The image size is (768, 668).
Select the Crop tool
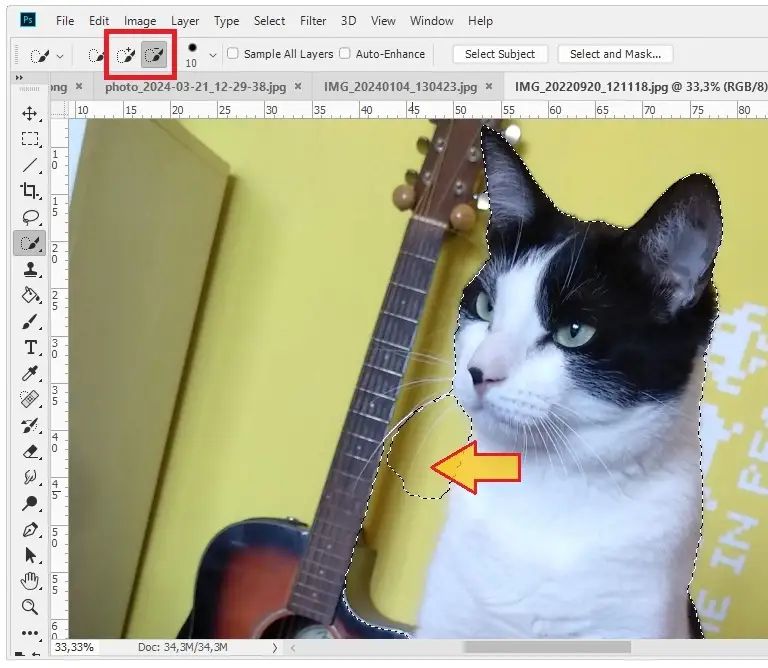coord(30,191)
